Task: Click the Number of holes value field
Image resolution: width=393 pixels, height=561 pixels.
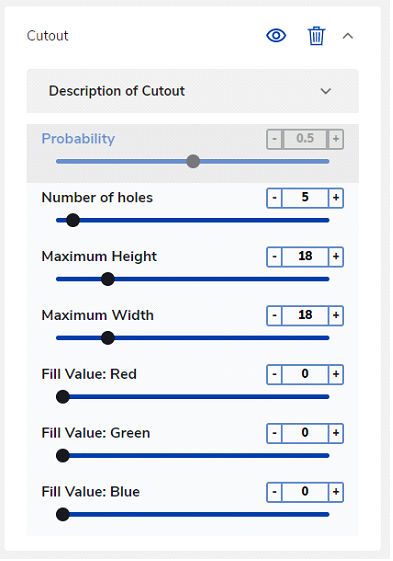Action: 305,198
